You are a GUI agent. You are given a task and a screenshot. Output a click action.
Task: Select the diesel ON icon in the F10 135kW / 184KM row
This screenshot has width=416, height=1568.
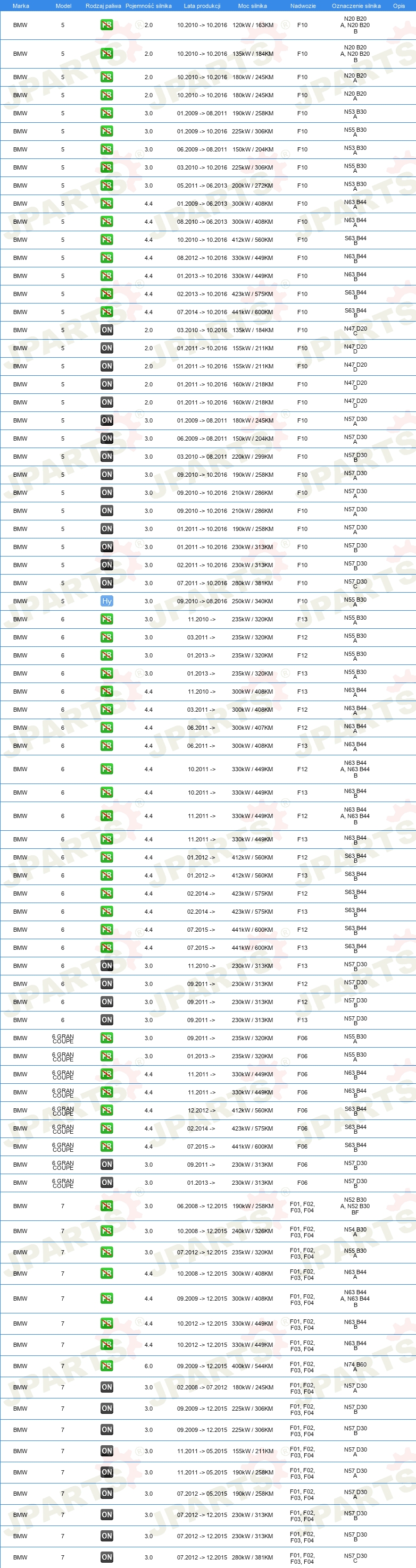[x=106, y=330]
